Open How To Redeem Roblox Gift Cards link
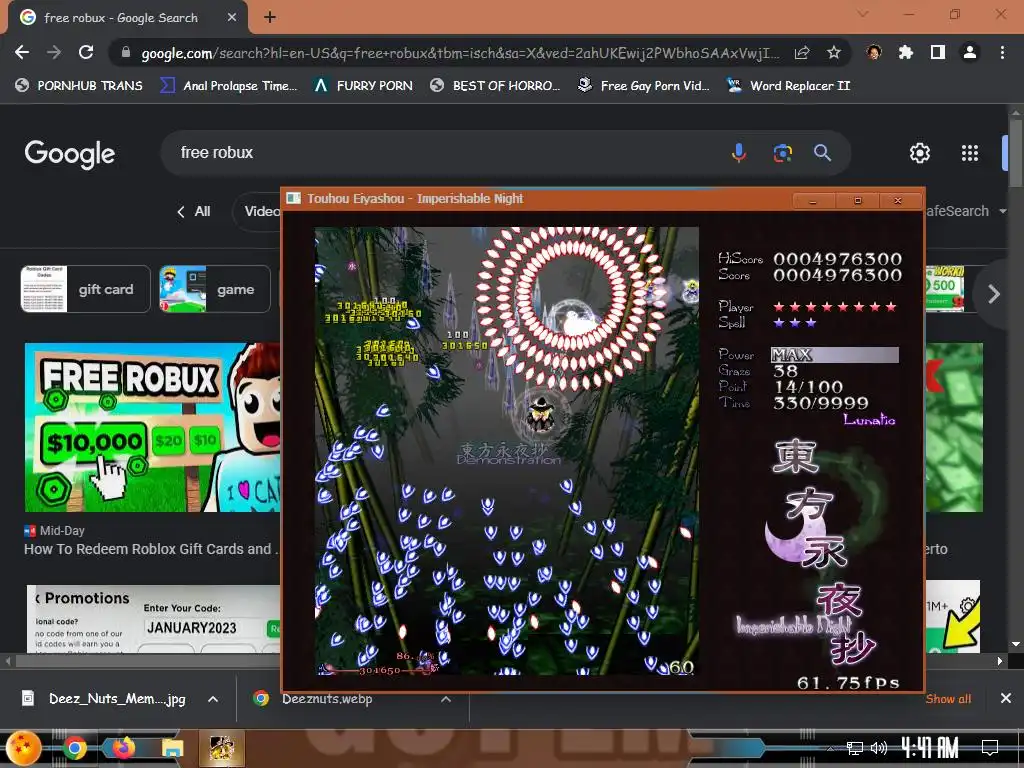 [x=150, y=549]
